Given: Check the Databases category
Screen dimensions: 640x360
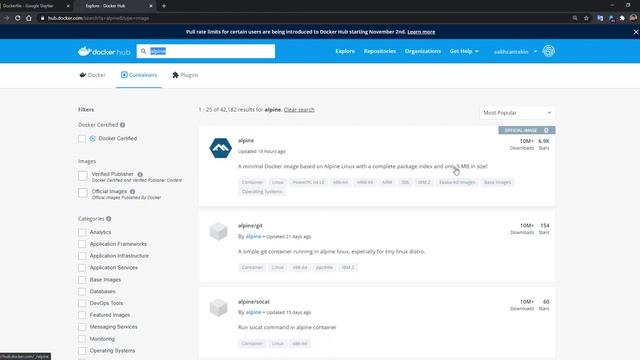Looking at the screenshot, I should point(82,292).
